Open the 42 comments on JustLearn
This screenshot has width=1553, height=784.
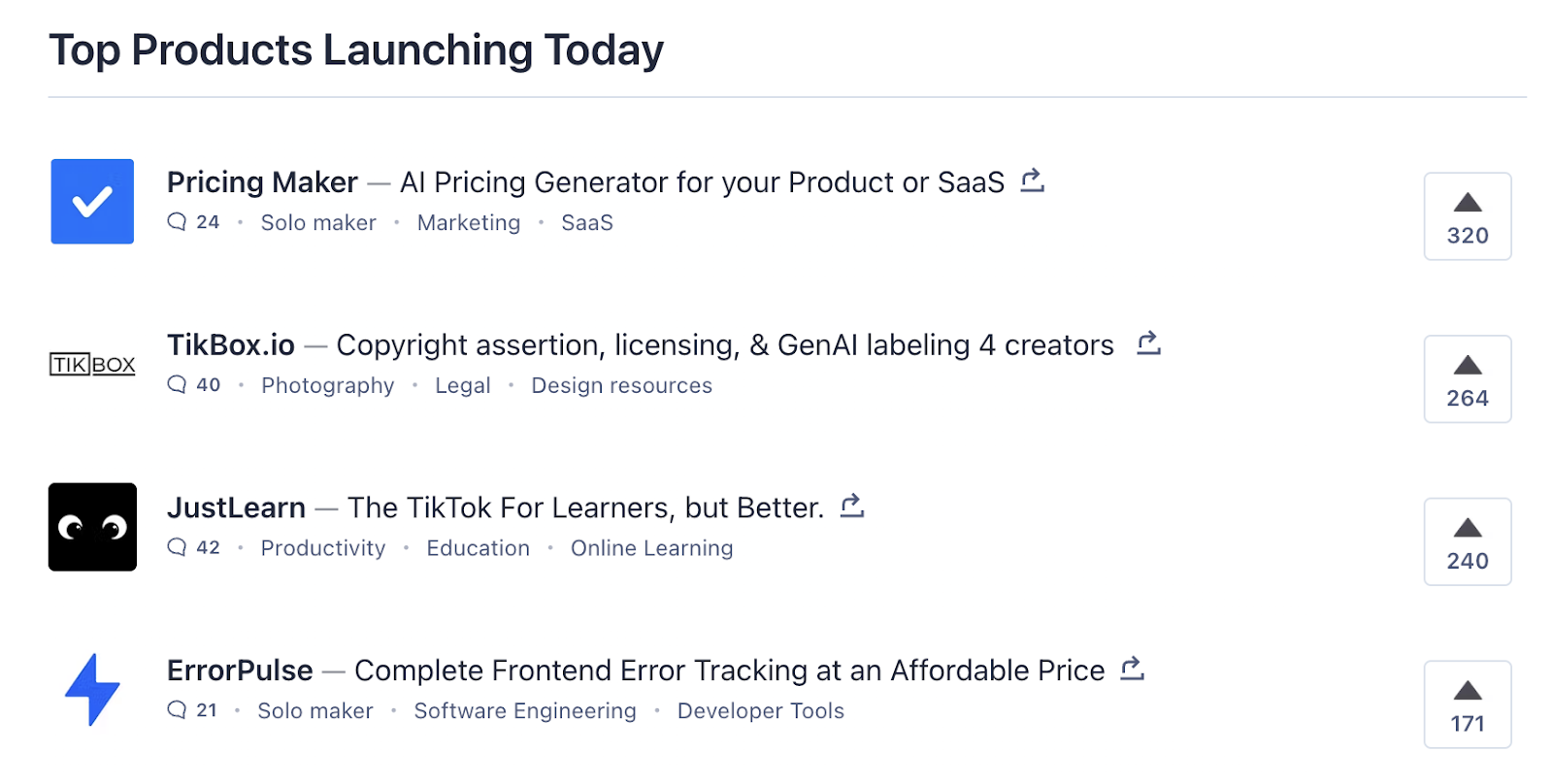click(x=193, y=547)
